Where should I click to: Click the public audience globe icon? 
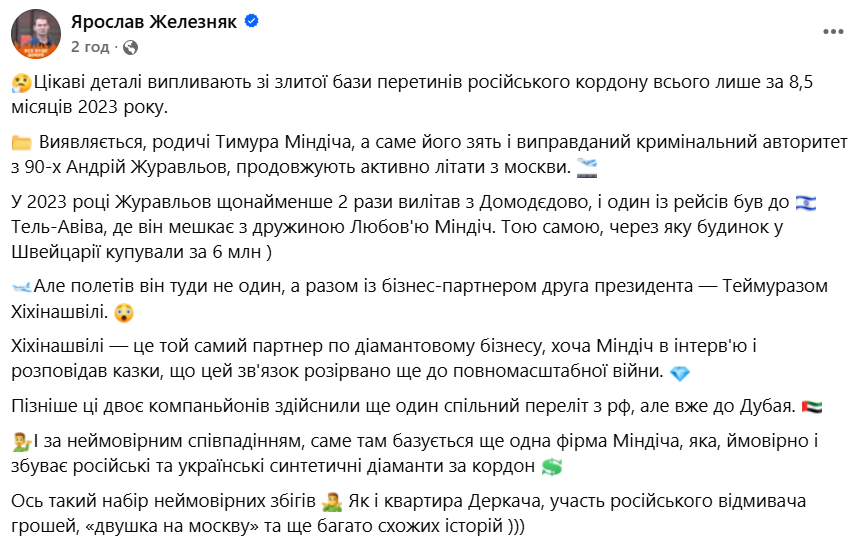[131, 47]
